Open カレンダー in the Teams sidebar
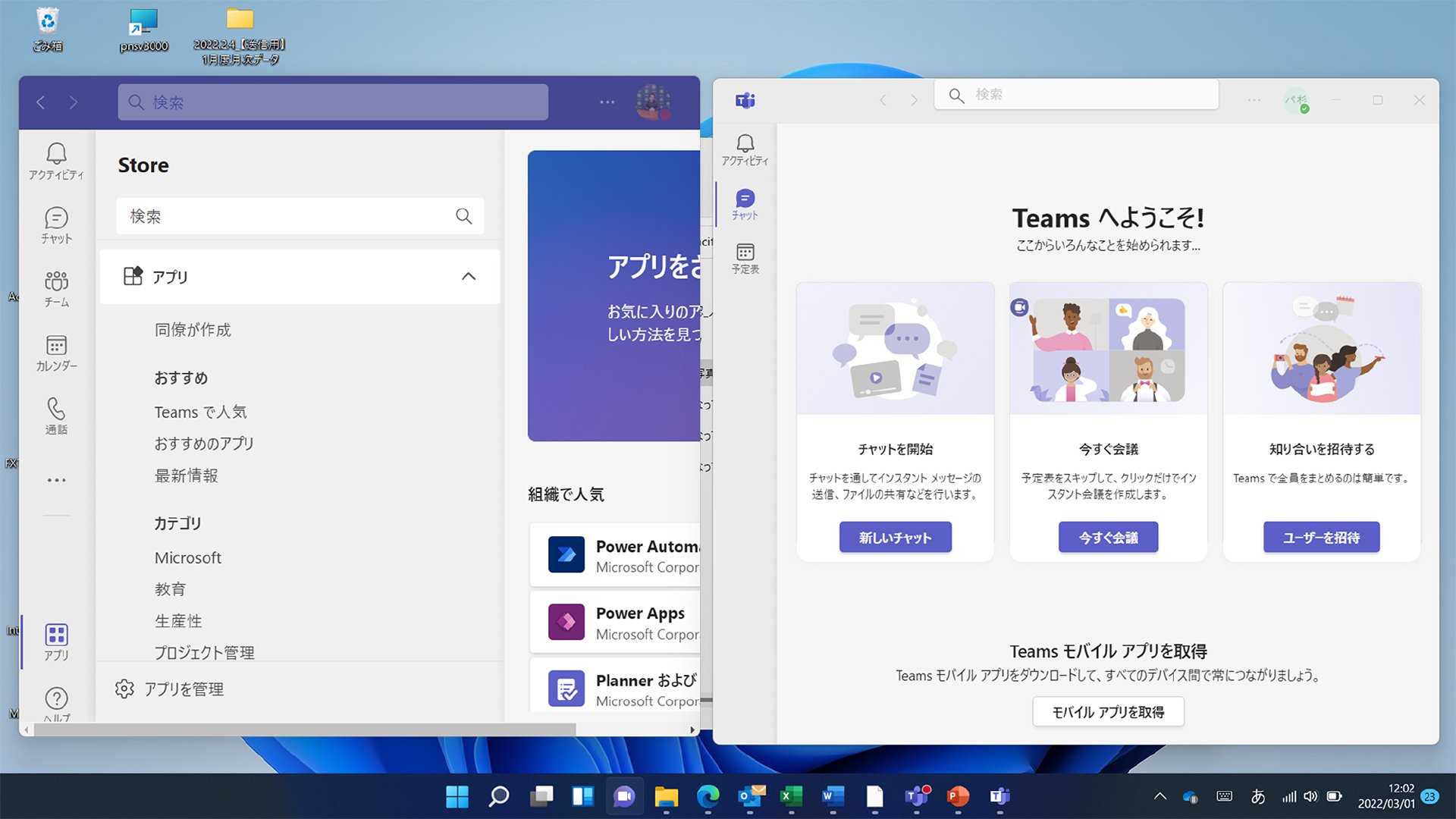 (x=56, y=353)
